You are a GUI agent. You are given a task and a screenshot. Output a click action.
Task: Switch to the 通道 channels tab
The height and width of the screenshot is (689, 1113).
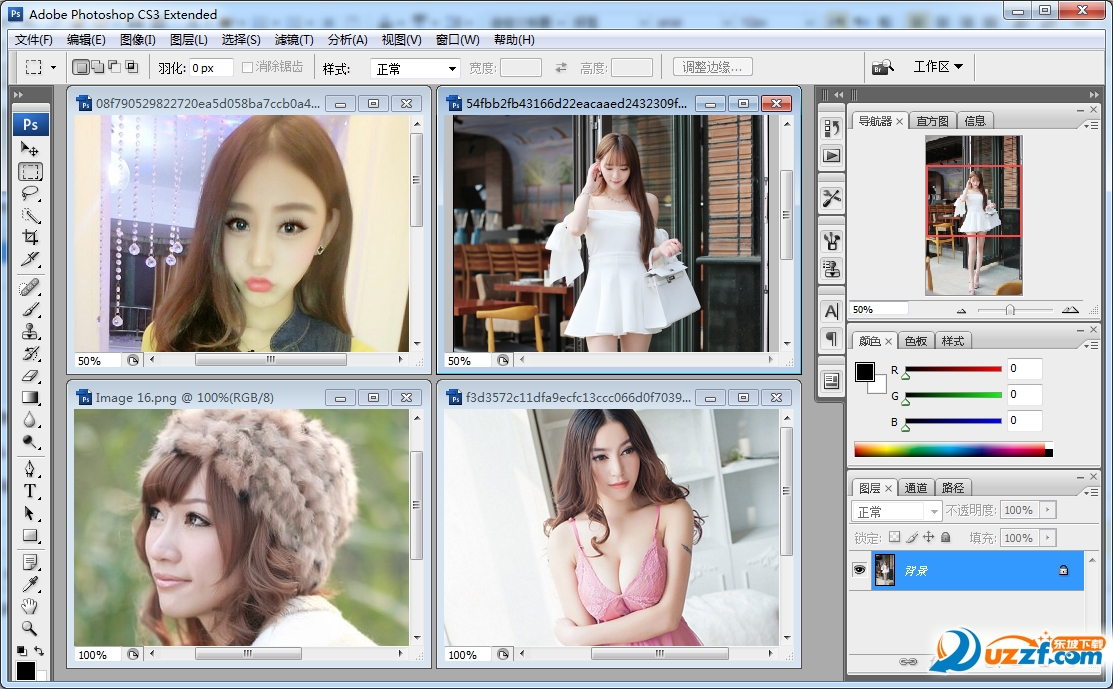coord(916,488)
